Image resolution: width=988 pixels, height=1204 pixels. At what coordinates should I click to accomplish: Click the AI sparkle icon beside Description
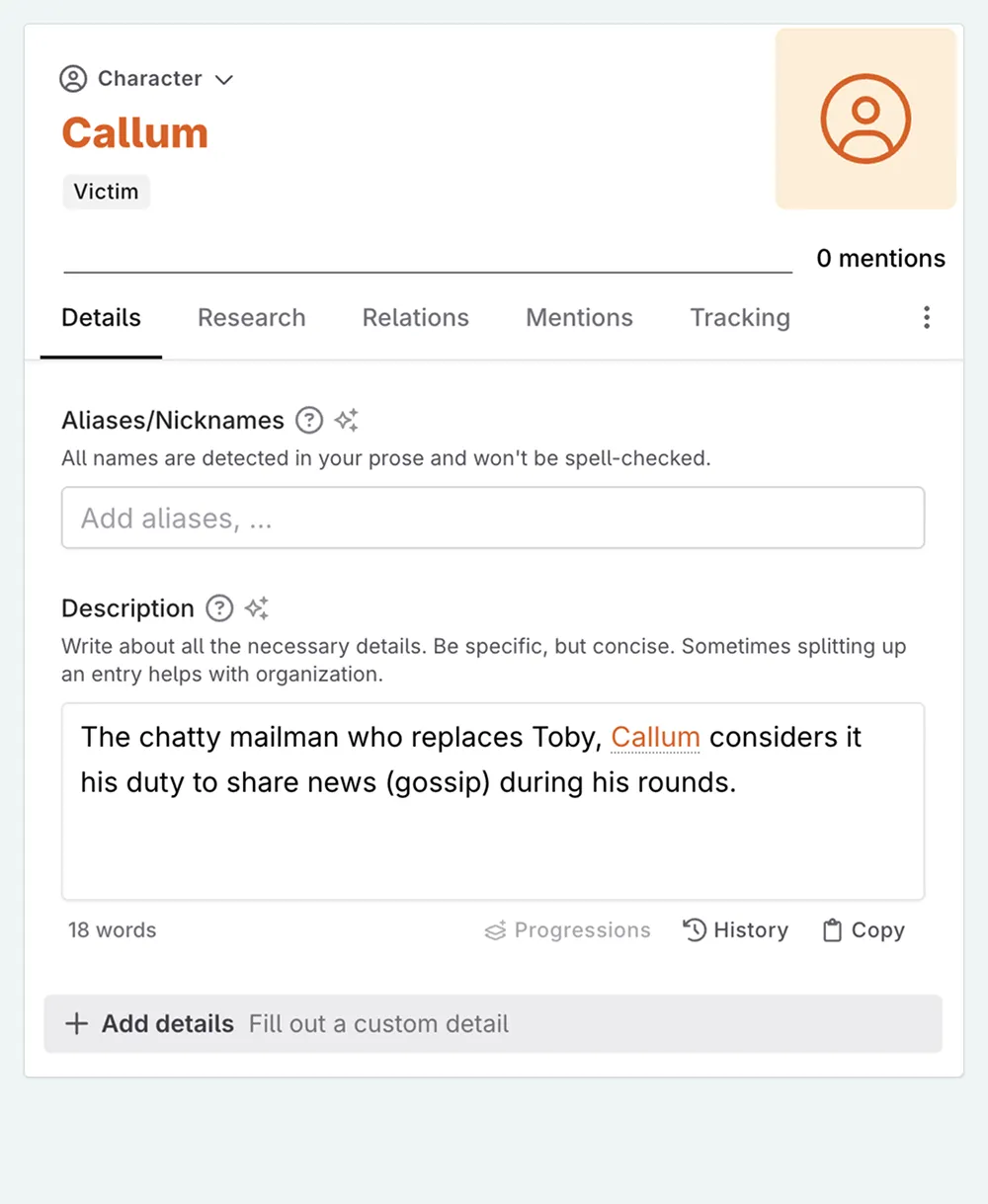(x=257, y=608)
